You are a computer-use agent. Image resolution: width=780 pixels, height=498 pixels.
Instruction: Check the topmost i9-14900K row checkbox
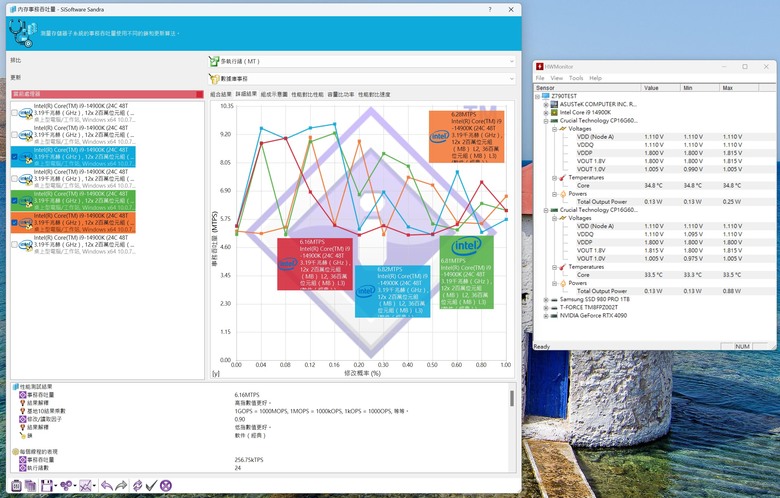pyautogui.click(x=14, y=113)
